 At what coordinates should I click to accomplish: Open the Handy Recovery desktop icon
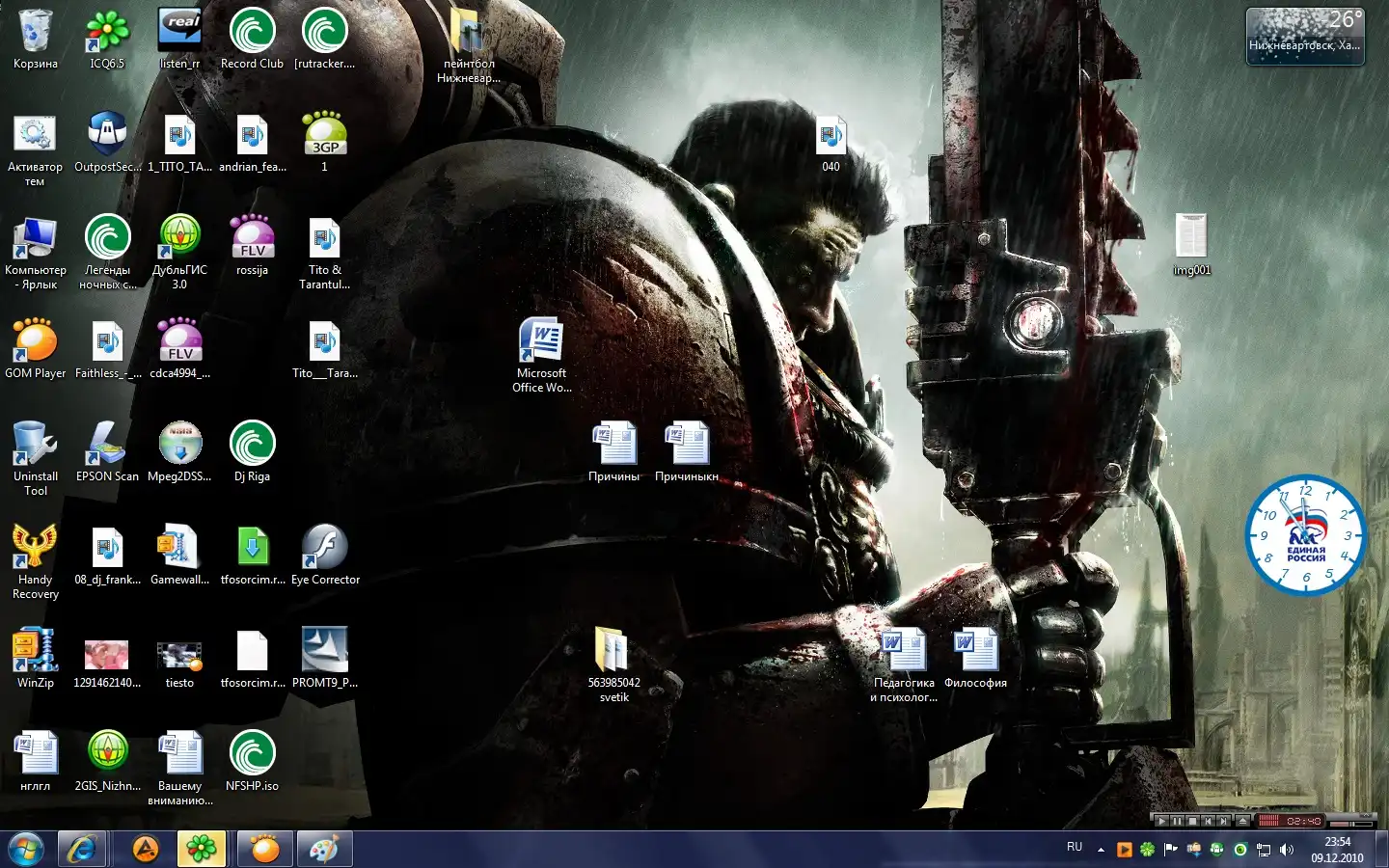(x=36, y=549)
